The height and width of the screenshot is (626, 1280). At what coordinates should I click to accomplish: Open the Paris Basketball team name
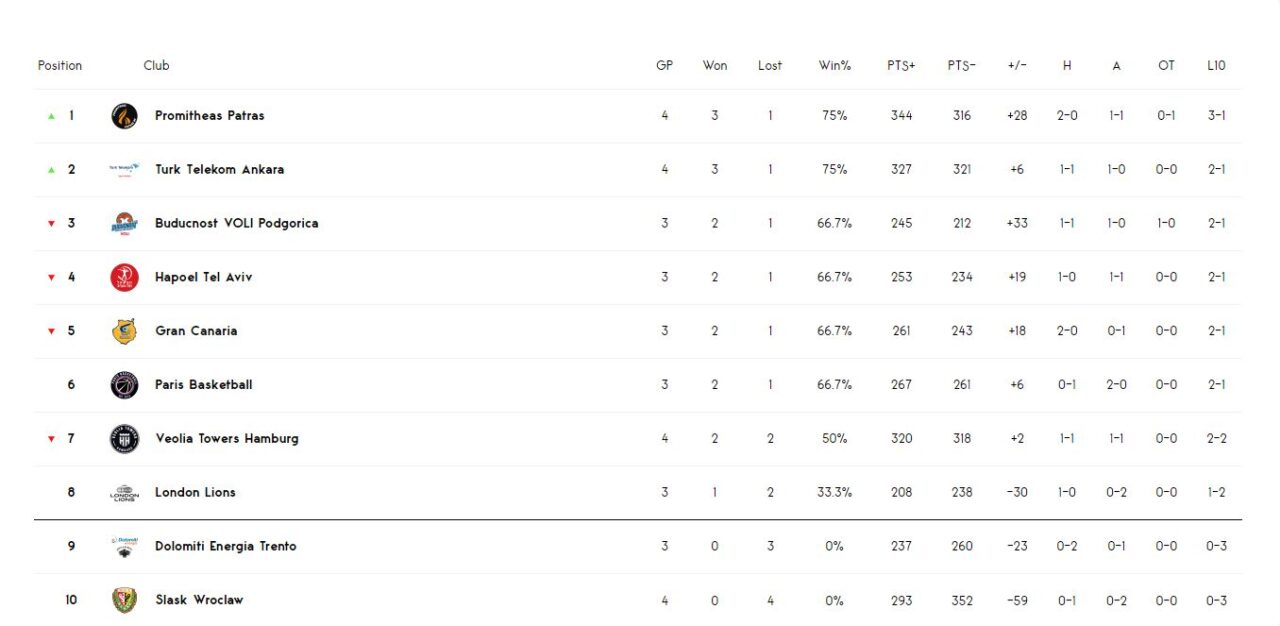[203, 385]
